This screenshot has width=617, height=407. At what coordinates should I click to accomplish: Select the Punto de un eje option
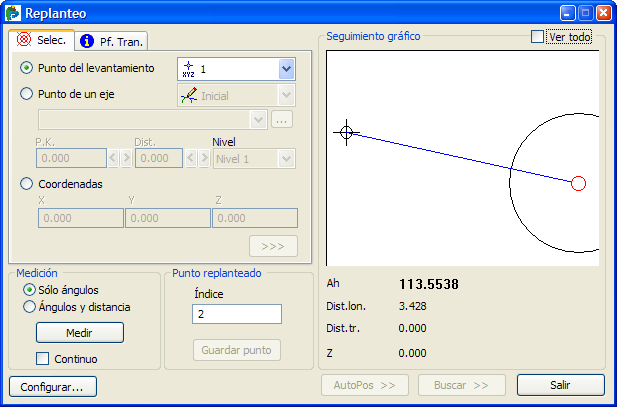(x=27, y=94)
